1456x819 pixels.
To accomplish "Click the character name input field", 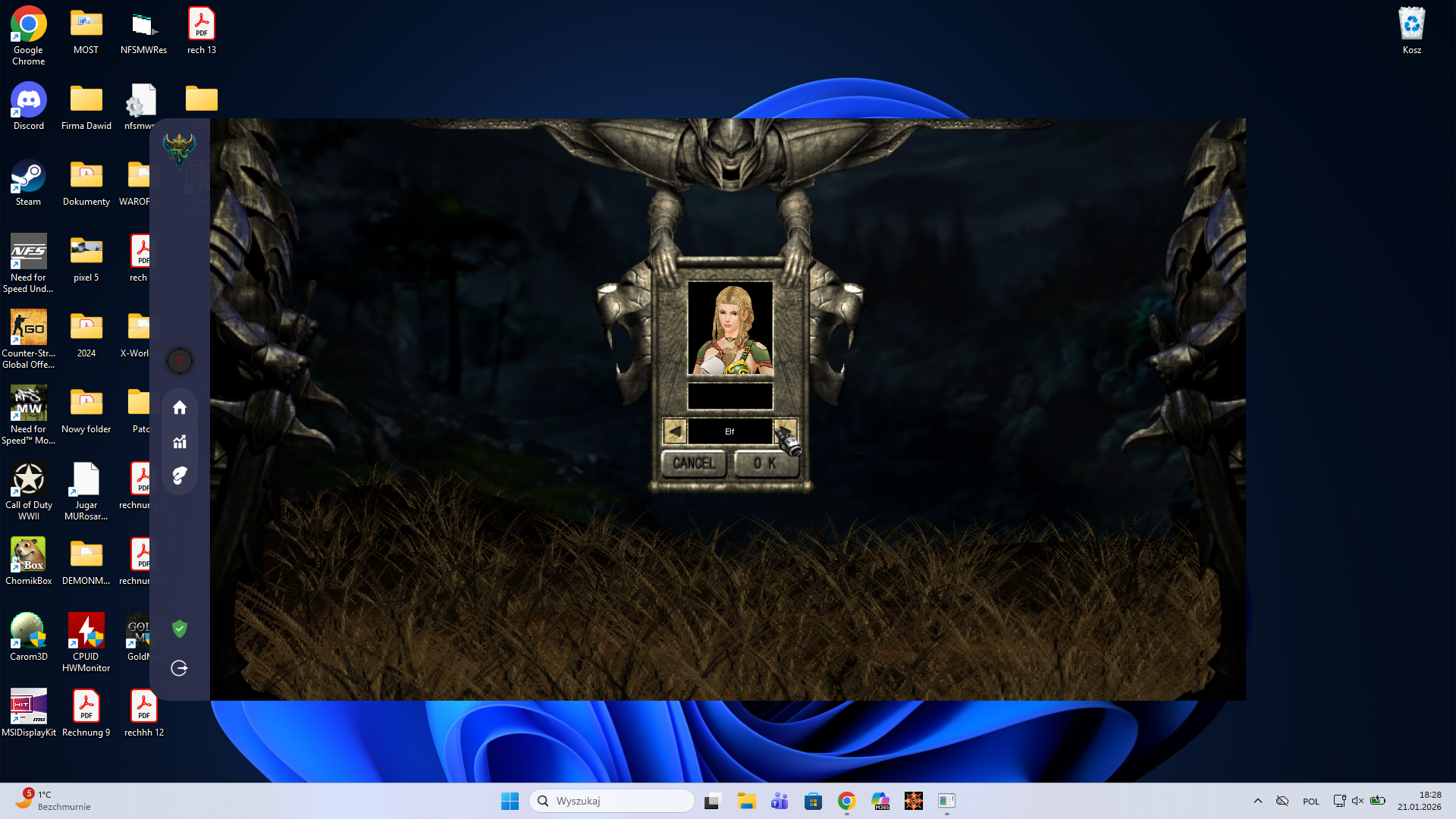I will pos(730,396).
